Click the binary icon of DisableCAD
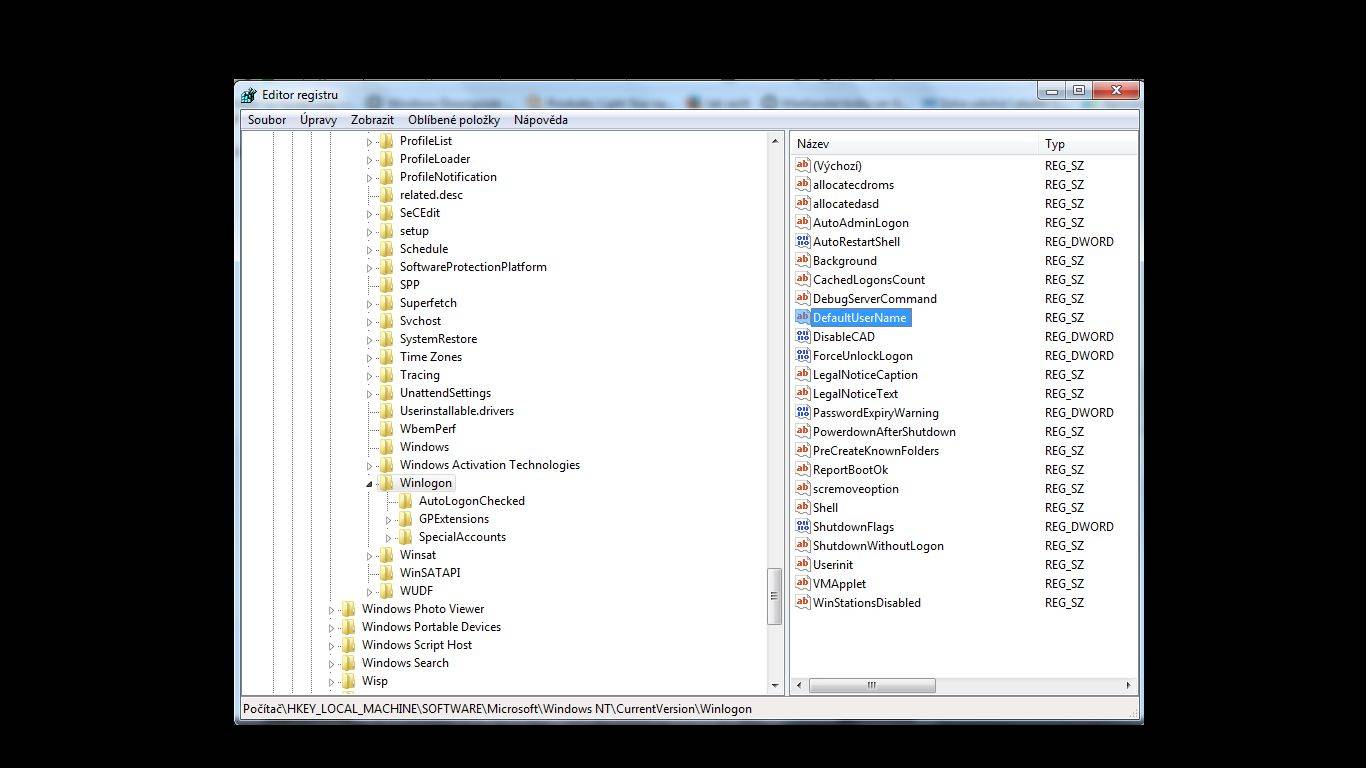1366x768 pixels. pyautogui.click(x=802, y=337)
